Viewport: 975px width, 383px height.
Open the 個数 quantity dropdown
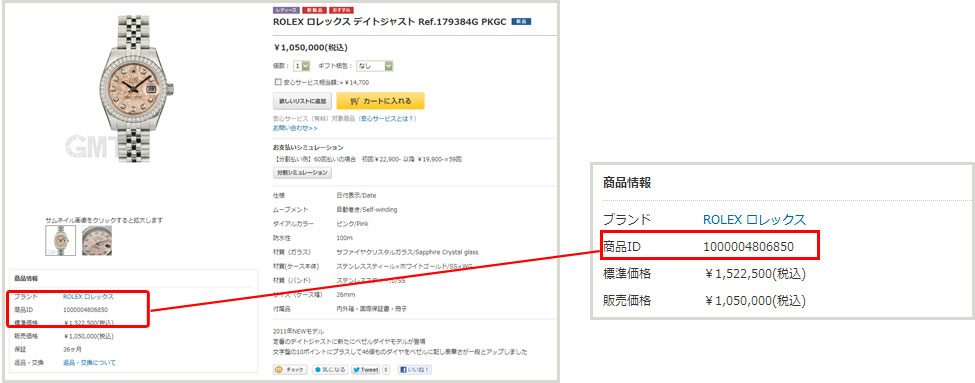pyautogui.click(x=302, y=66)
